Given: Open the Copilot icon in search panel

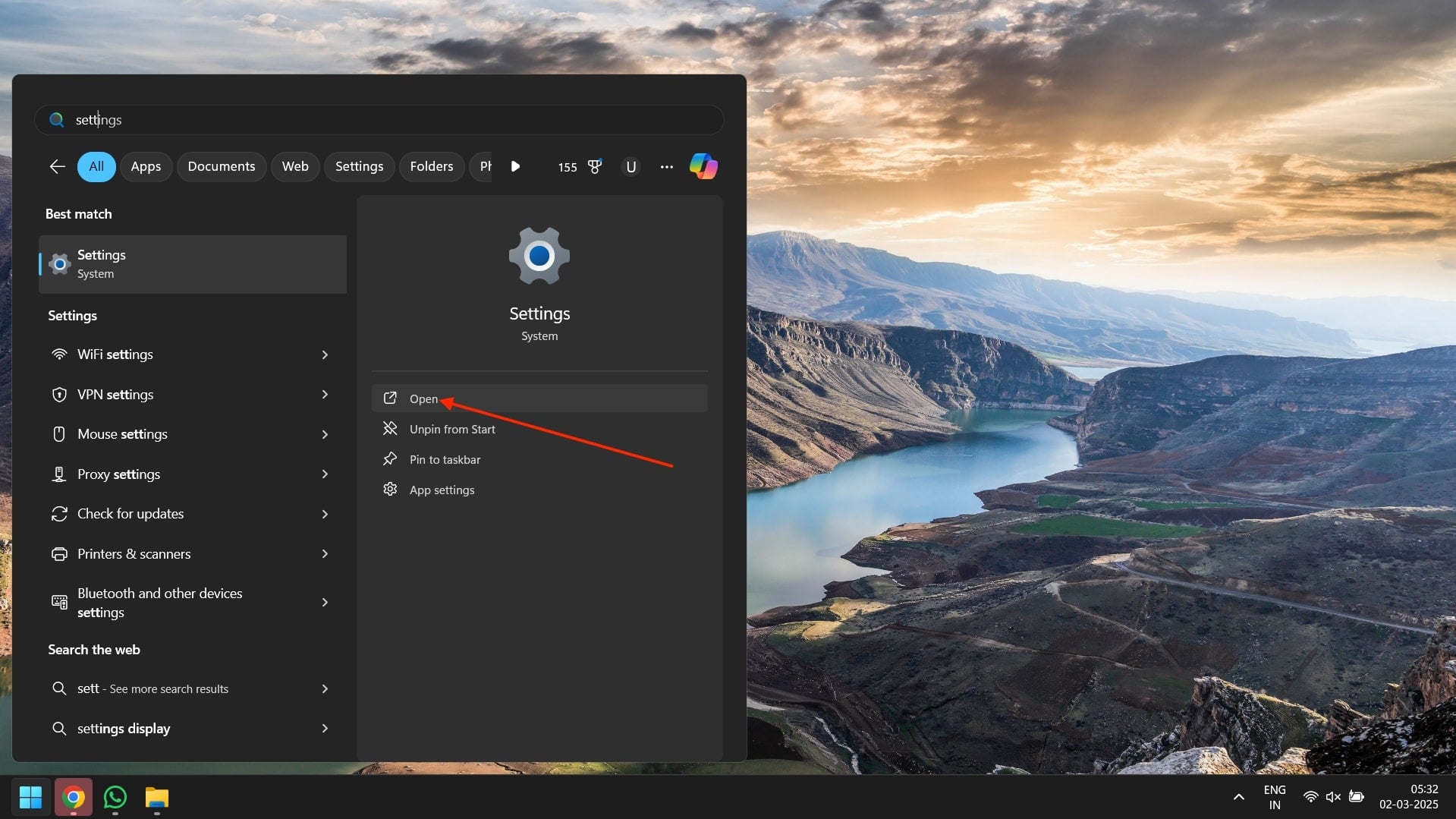Looking at the screenshot, I should click(703, 166).
